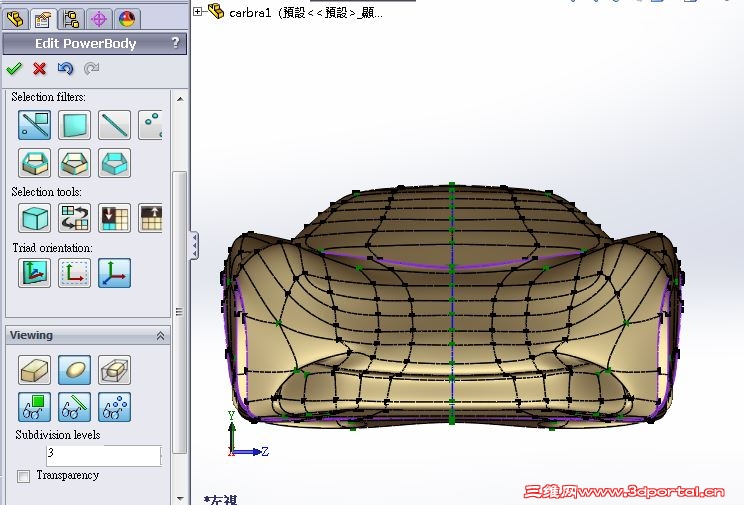744x505 pixels.
Task: Set triad orientation to dashed-frame option
Action: coord(74,273)
